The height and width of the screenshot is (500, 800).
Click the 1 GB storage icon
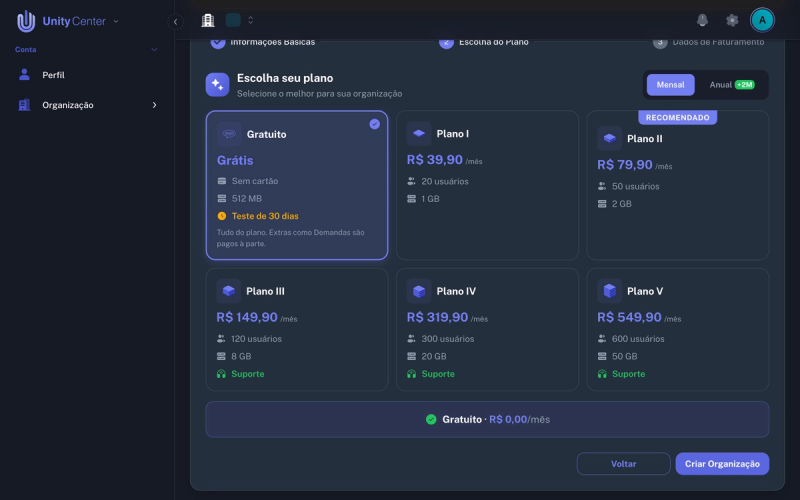pos(411,198)
